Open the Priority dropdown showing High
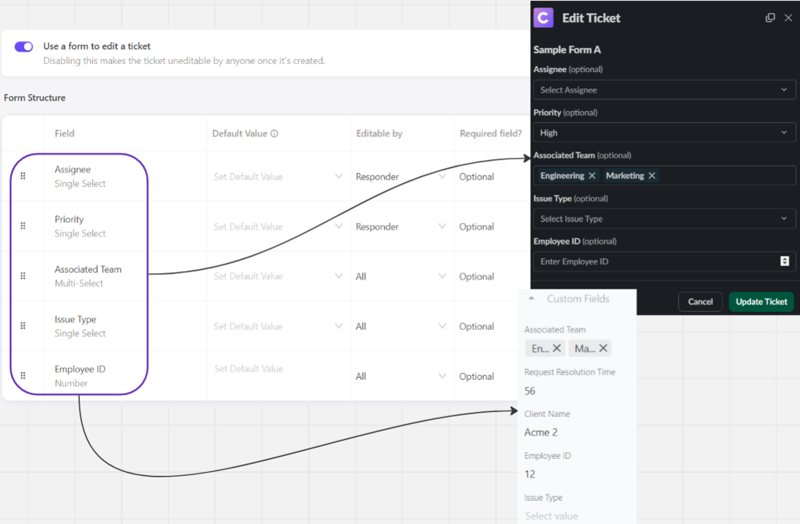 pos(664,132)
